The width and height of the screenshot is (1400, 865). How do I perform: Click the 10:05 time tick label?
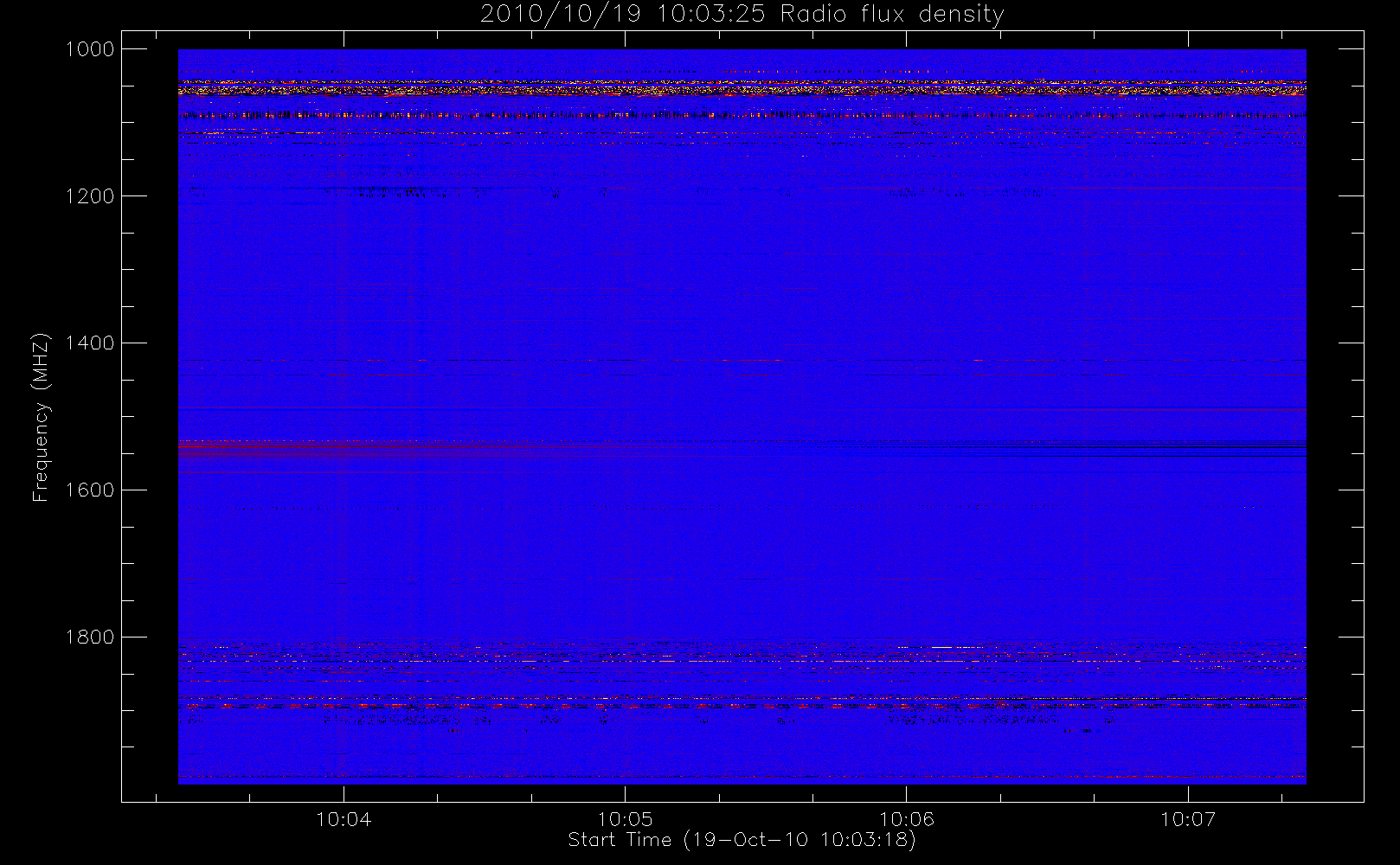[x=625, y=818]
